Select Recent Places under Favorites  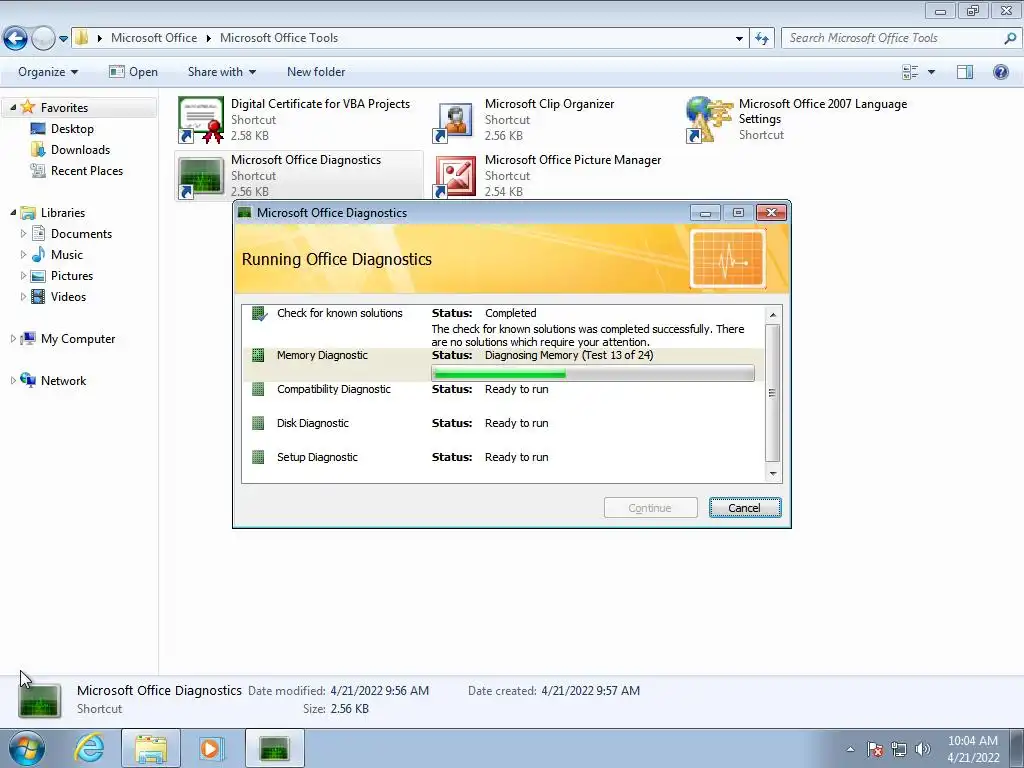pyautogui.click(x=77, y=170)
